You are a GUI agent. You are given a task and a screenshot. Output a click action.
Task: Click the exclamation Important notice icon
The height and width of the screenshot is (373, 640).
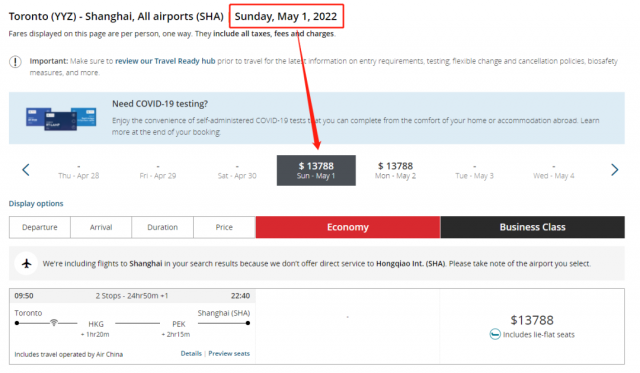16,62
